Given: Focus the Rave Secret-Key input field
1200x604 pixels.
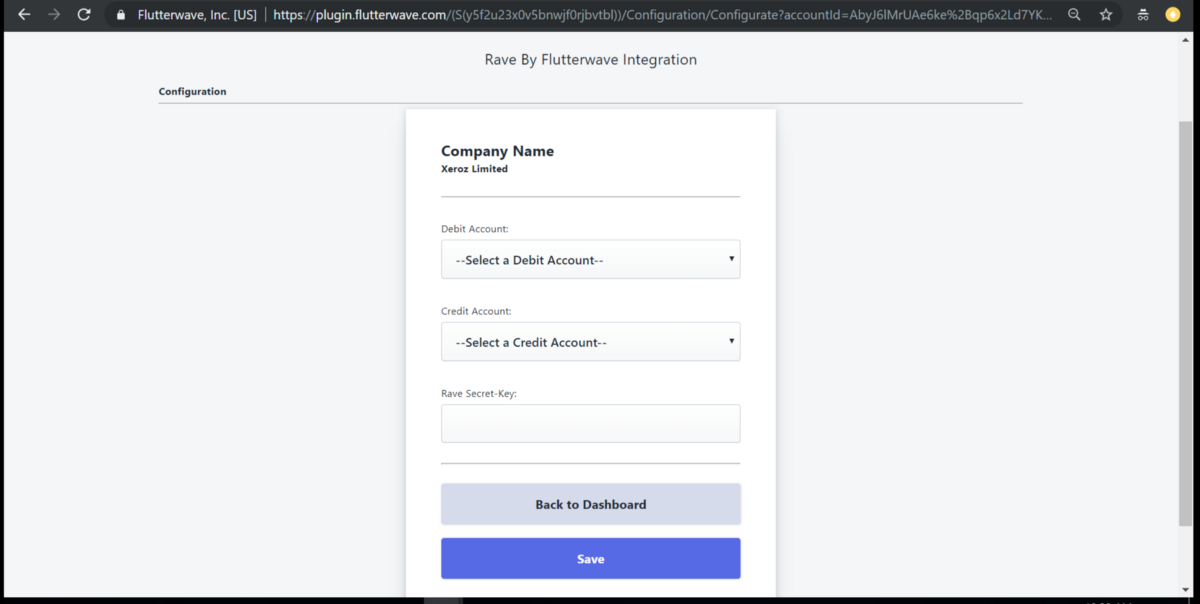Looking at the screenshot, I should [x=590, y=423].
